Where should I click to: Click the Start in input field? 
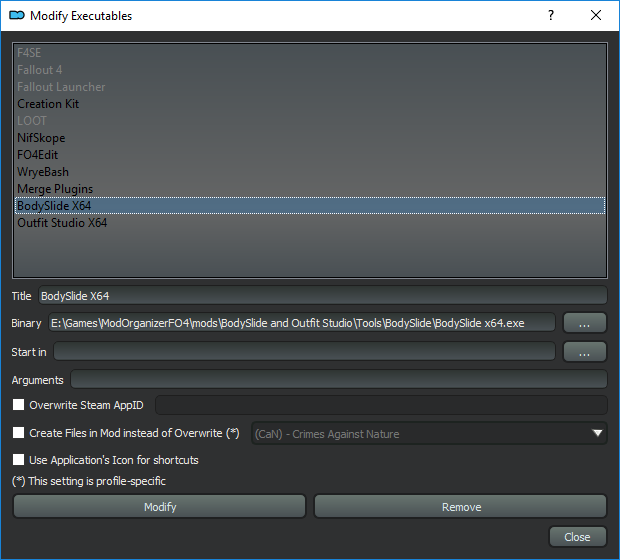[304, 351]
